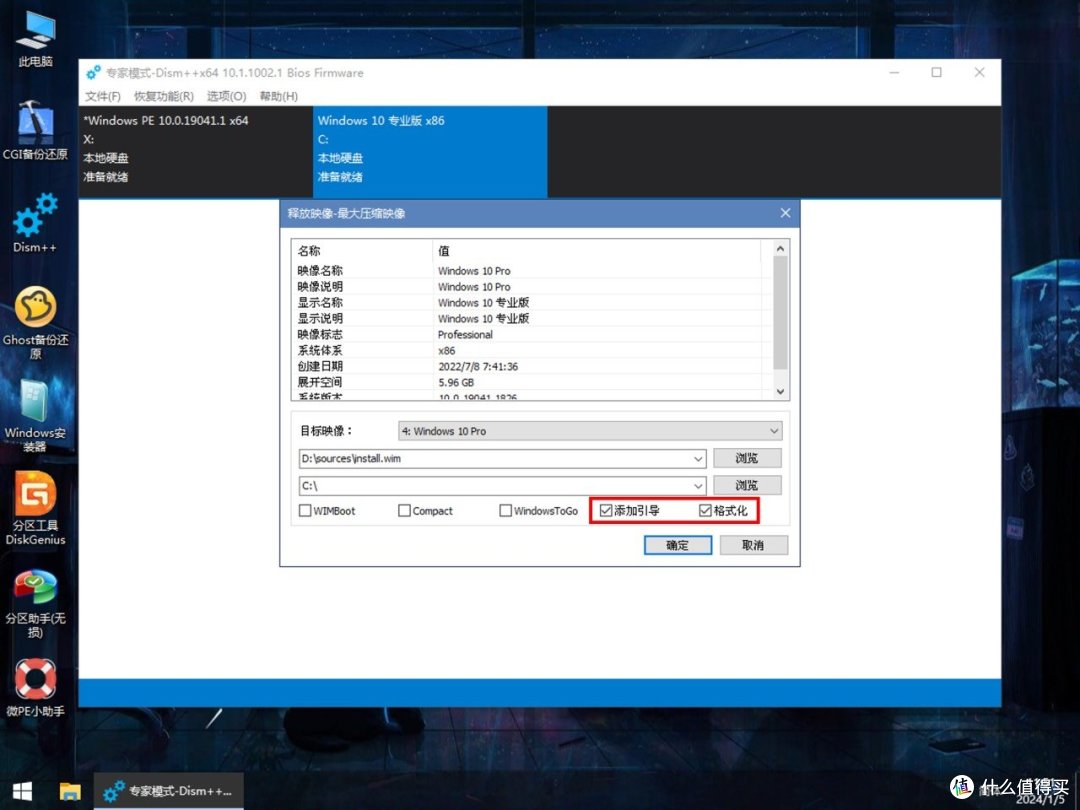This screenshot has width=1080, height=810.
Task: Open 分区助手(无损) desktop icon
Action: coord(35,603)
